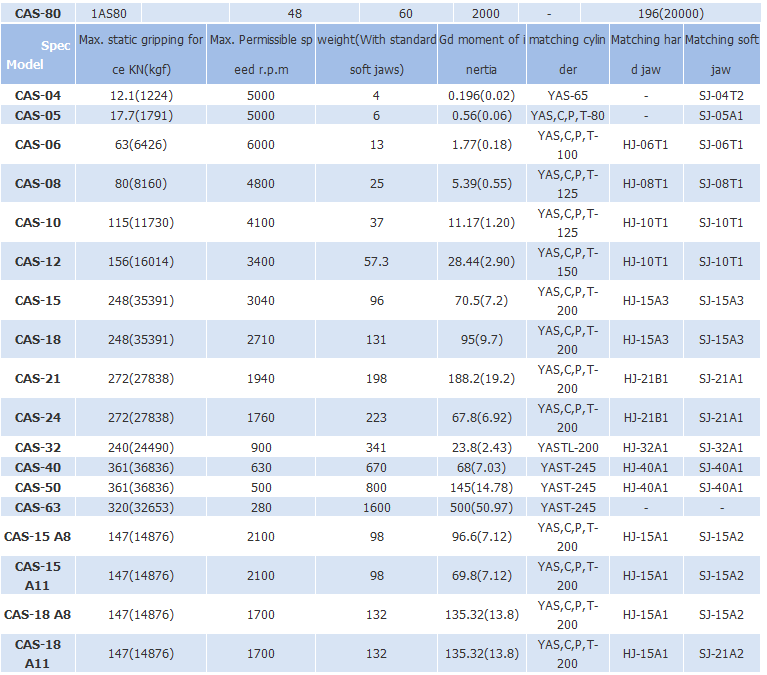
Task: Click the Spec Model header cell
Action: (38, 54)
